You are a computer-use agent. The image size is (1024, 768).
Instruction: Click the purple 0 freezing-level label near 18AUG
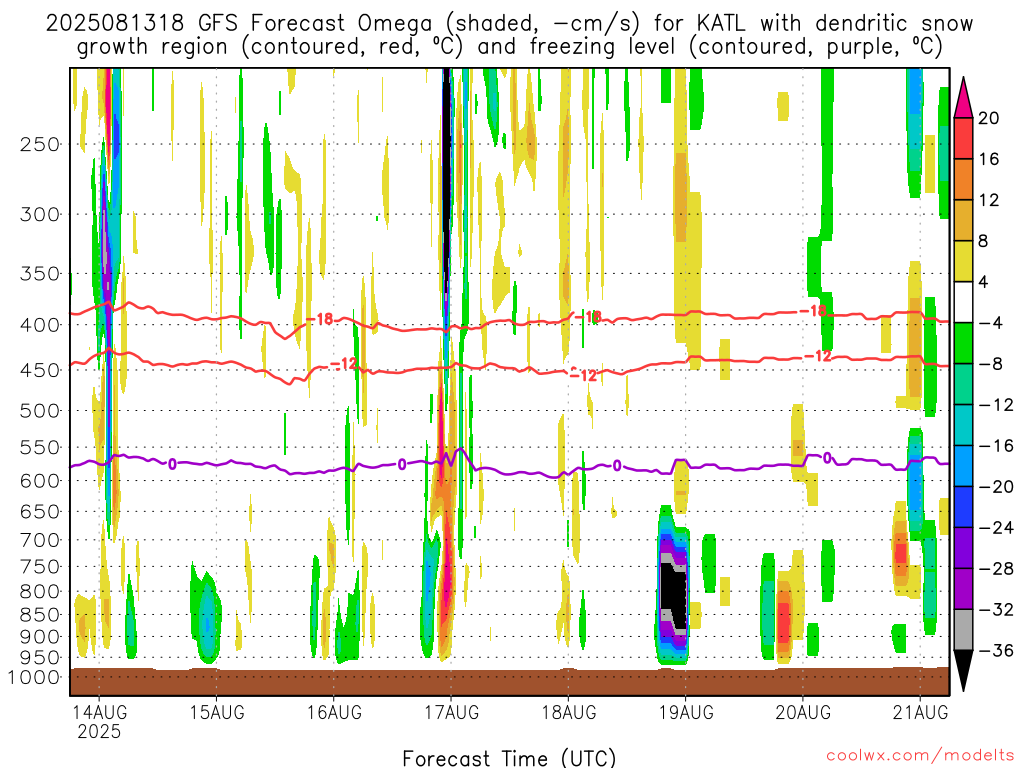616,466
